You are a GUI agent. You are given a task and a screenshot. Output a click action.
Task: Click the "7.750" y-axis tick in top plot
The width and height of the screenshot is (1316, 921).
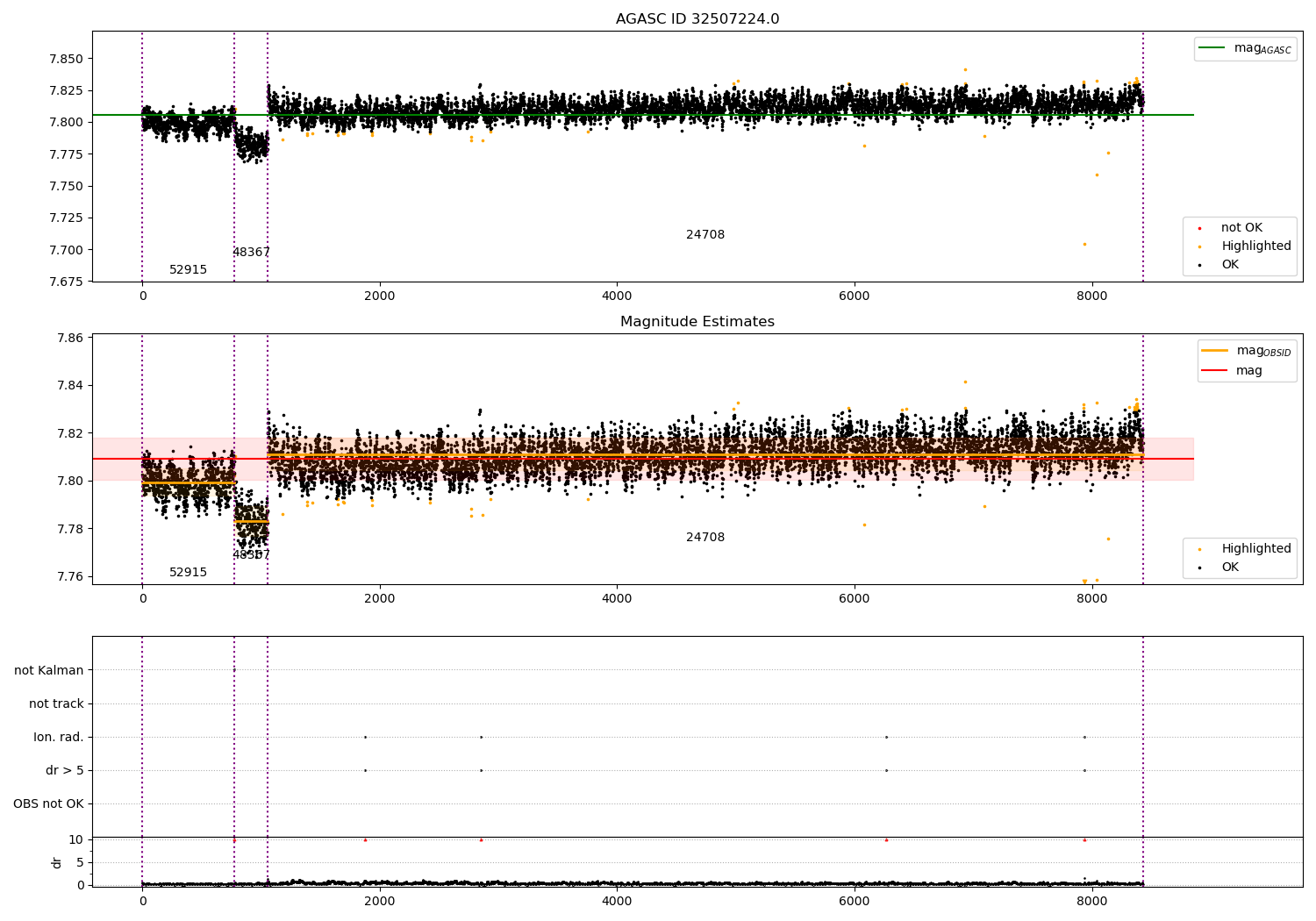(67, 186)
